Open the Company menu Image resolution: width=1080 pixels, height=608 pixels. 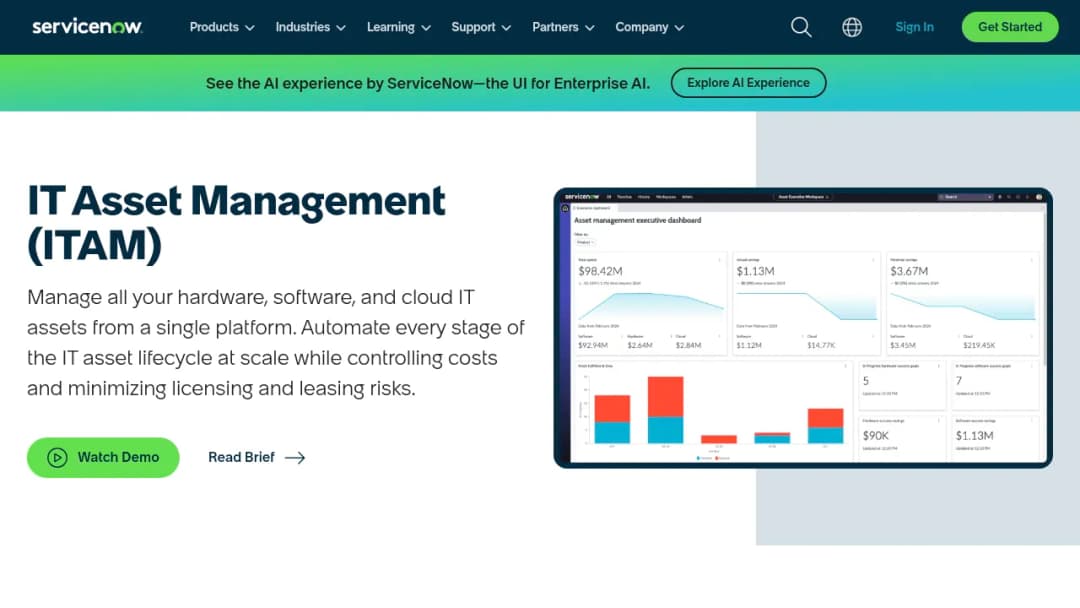650,27
